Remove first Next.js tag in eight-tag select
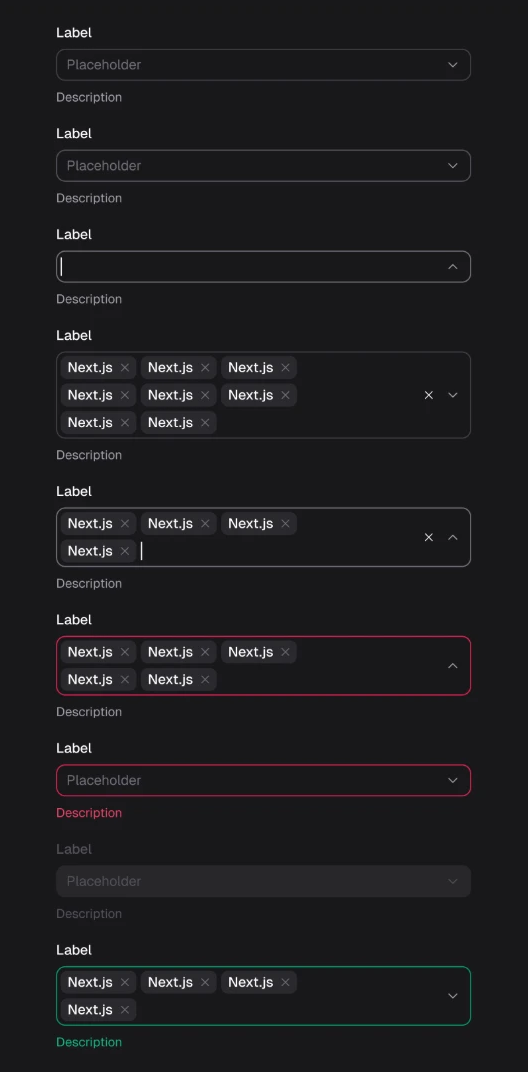 (124, 368)
